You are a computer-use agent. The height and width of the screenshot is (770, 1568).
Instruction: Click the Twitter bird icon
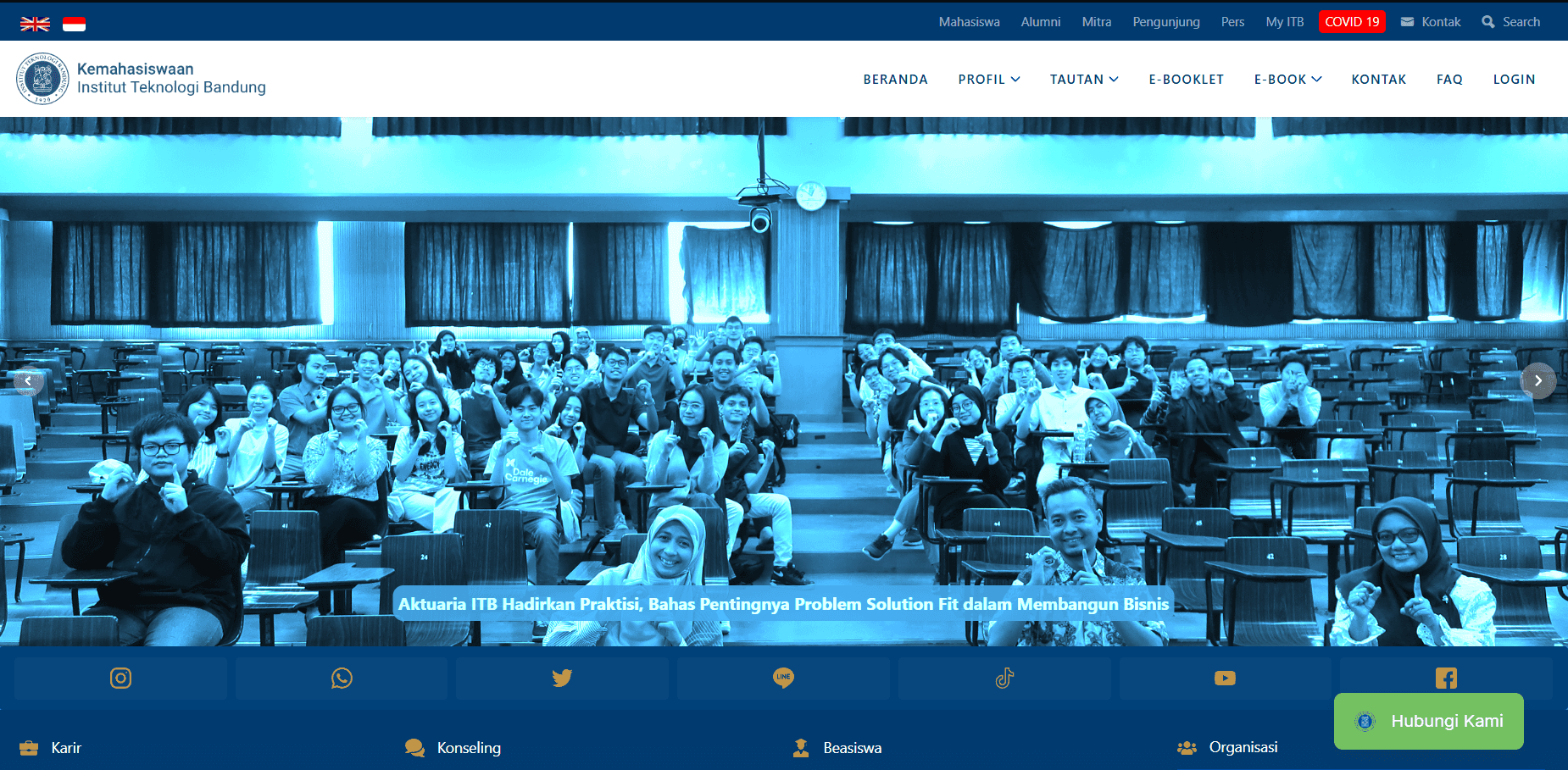(x=562, y=679)
